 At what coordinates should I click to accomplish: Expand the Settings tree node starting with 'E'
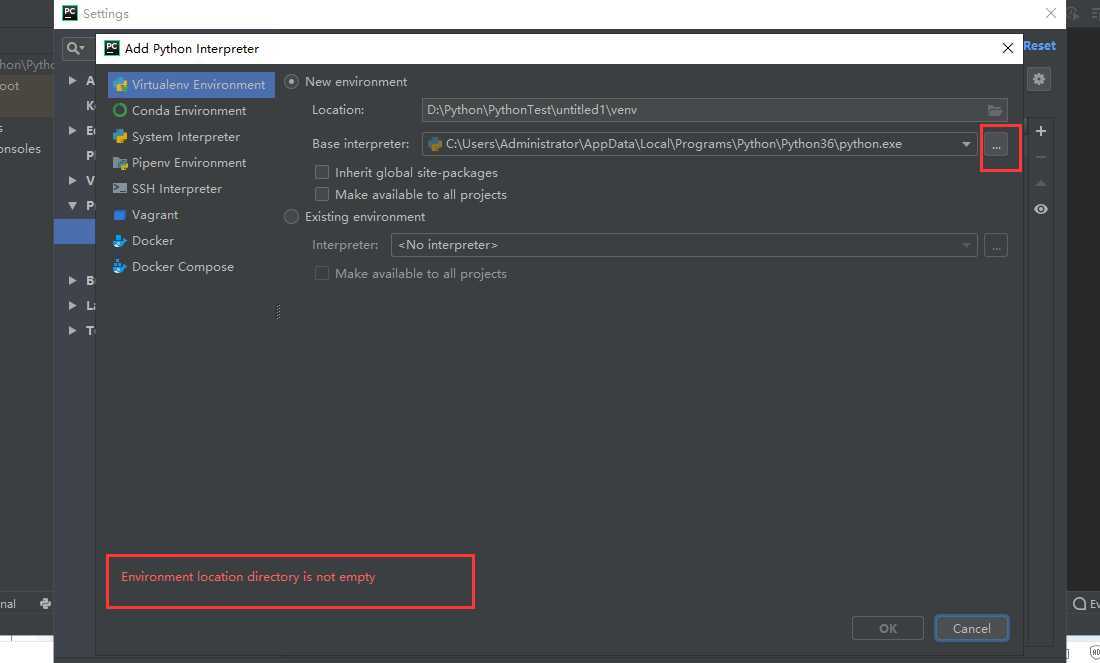tap(72, 130)
